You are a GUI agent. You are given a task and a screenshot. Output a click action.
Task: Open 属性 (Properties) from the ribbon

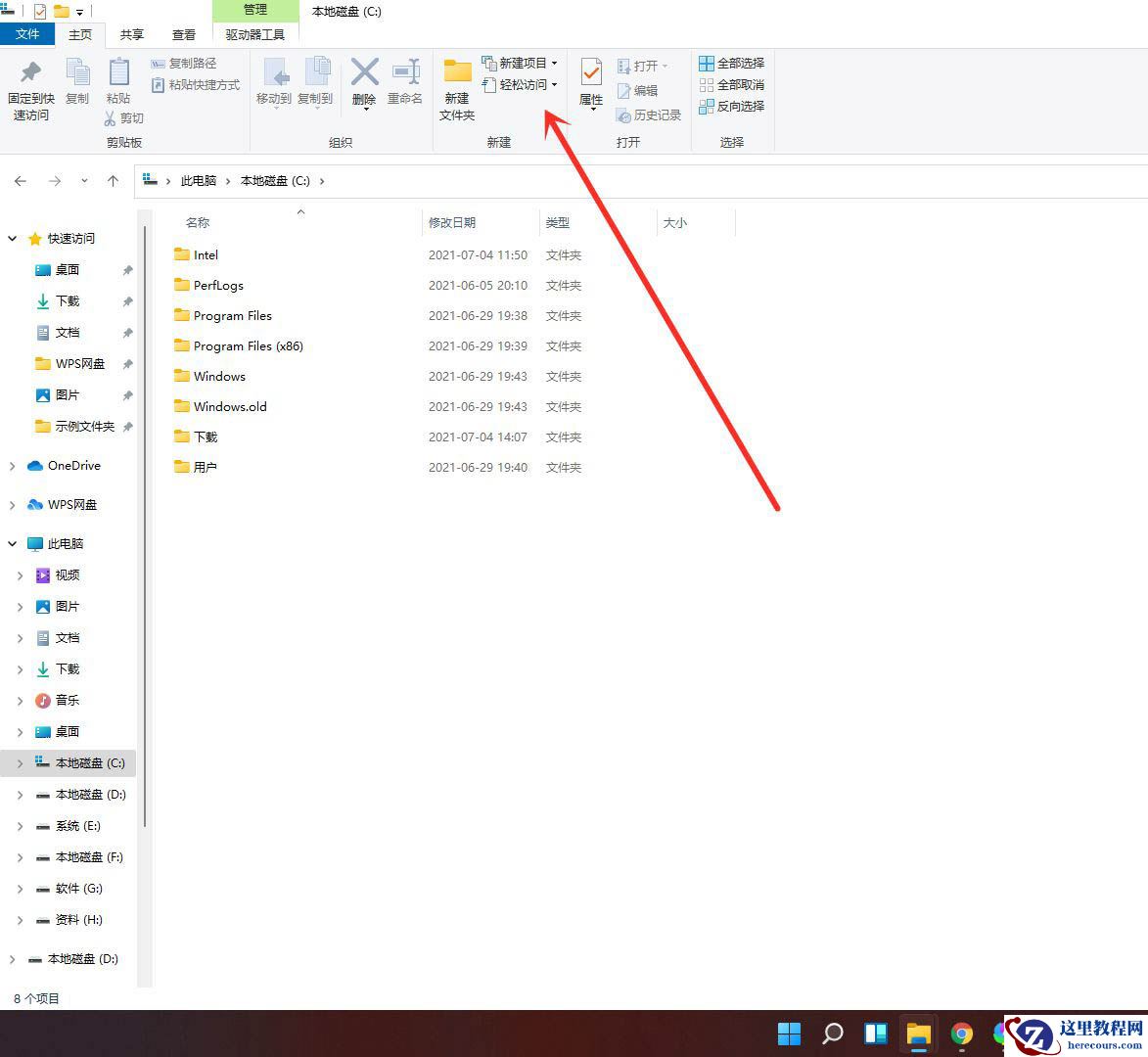click(590, 83)
